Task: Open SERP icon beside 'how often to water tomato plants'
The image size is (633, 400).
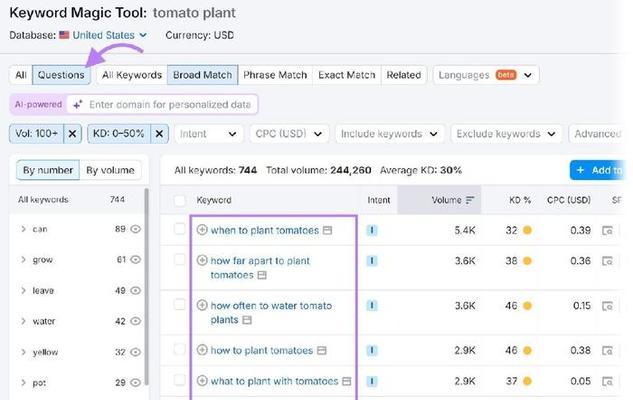Action: [247, 320]
